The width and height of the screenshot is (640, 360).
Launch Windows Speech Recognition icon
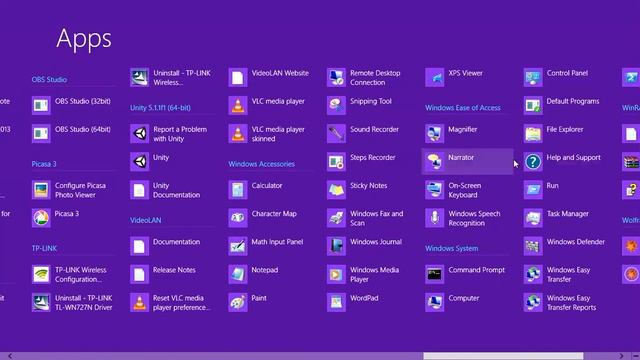pos(435,218)
